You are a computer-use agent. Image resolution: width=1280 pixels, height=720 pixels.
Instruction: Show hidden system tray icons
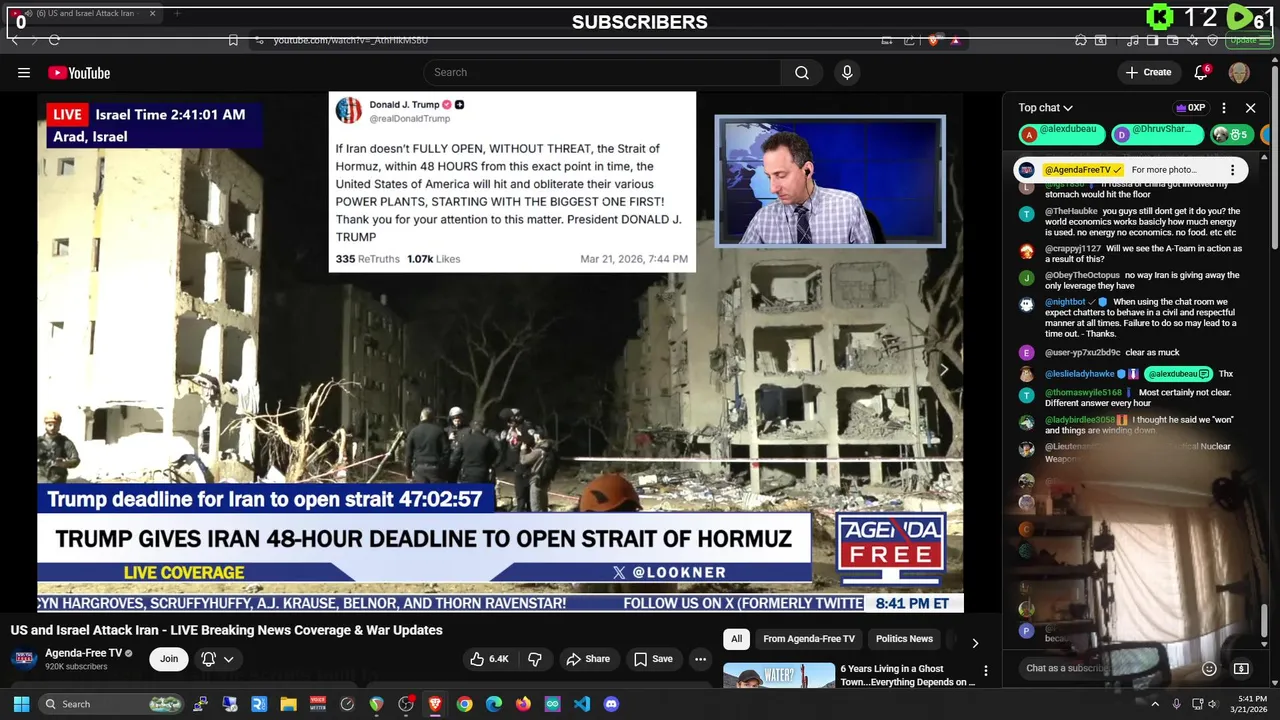click(x=1155, y=704)
